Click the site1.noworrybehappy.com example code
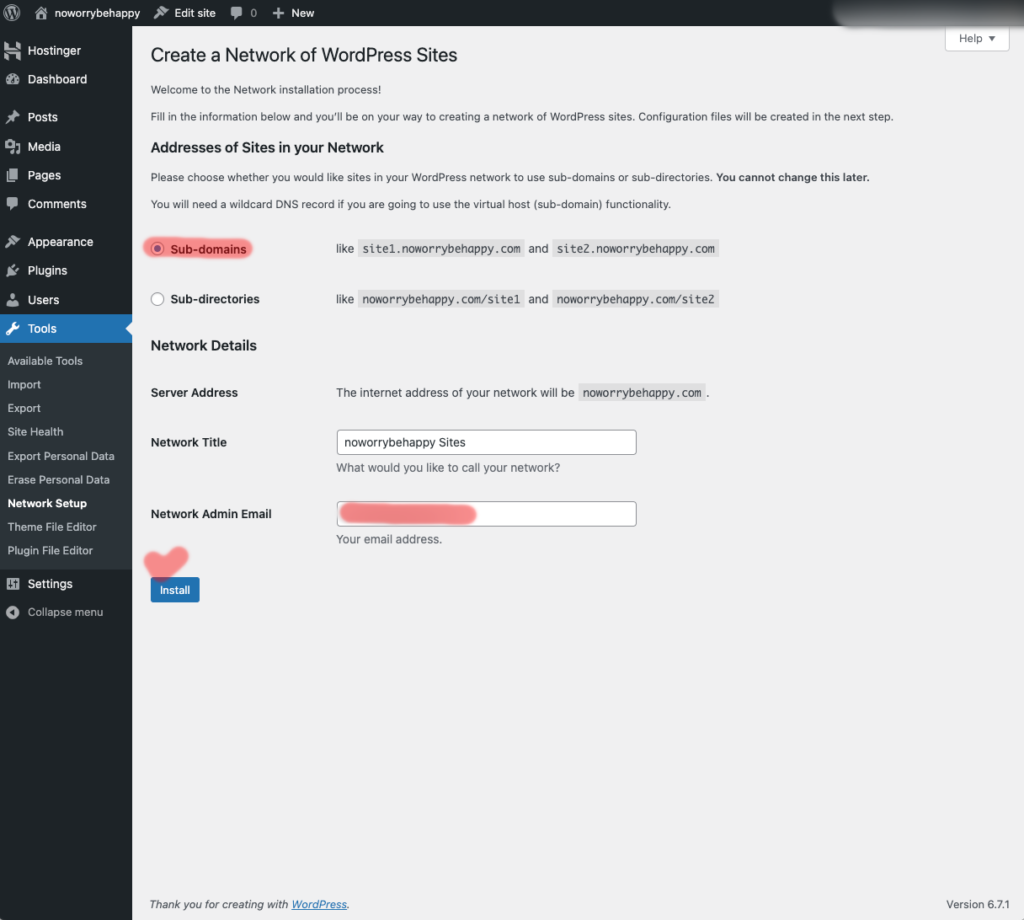1024x920 pixels. 441,249
